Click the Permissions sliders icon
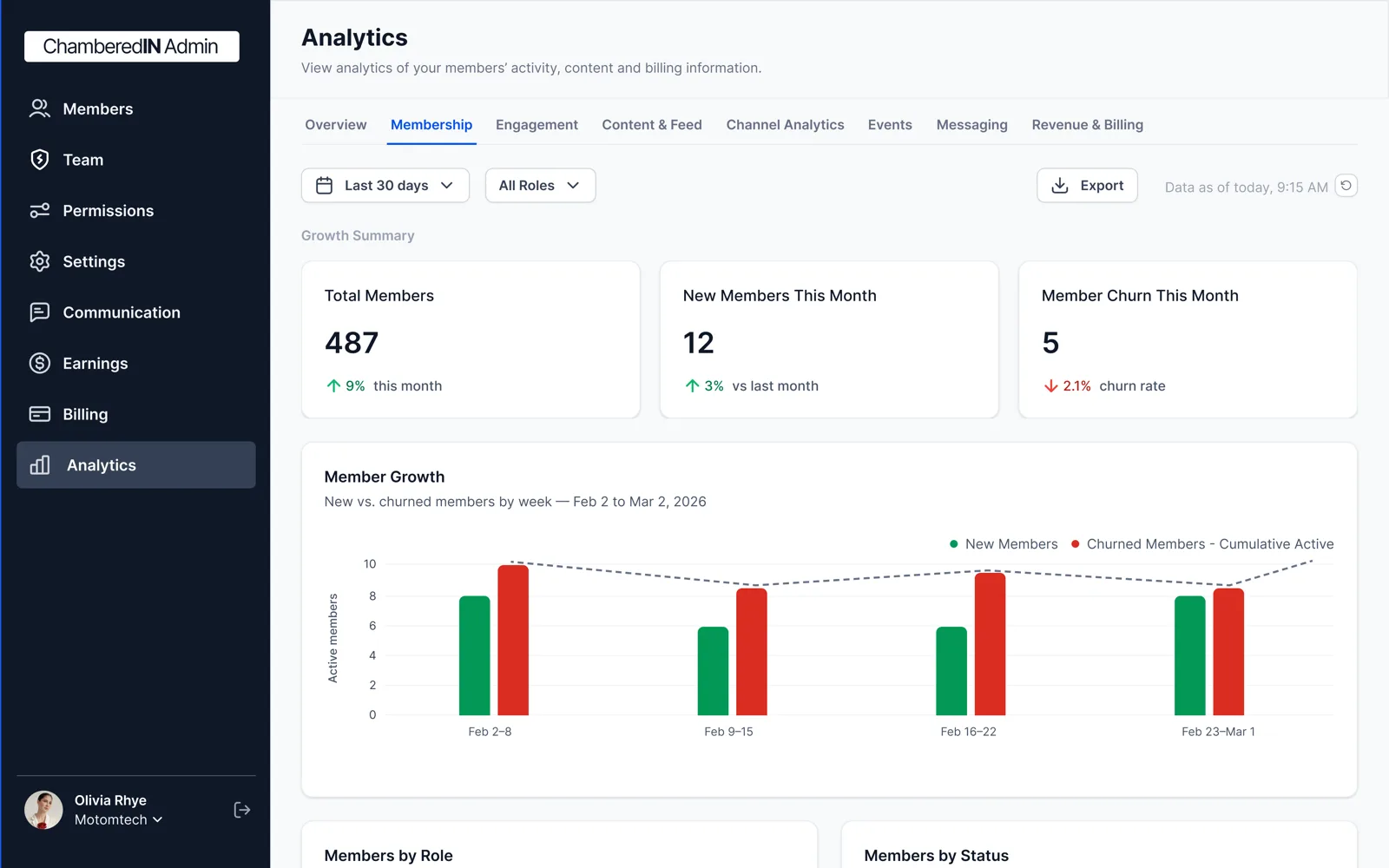The image size is (1389, 868). pos(40,211)
